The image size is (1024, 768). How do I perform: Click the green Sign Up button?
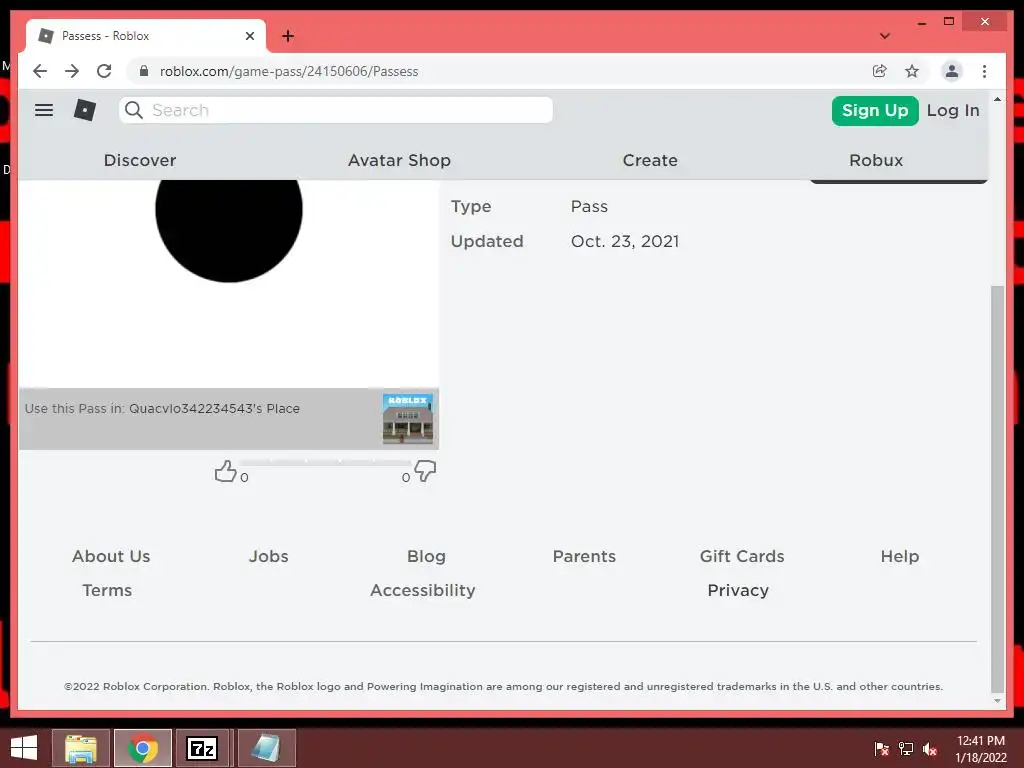tap(875, 110)
